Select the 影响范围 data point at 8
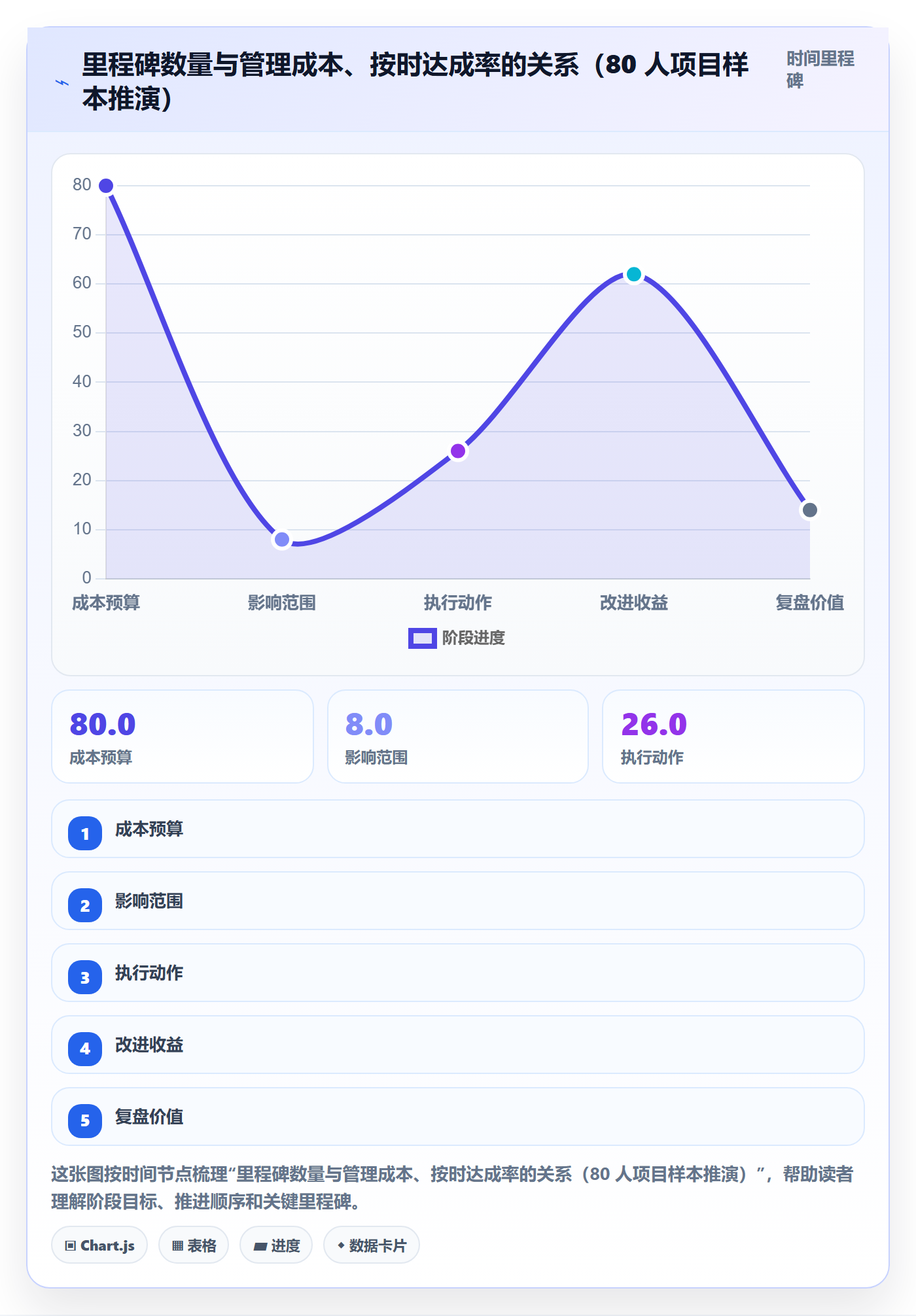The height and width of the screenshot is (1316, 916). [x=282, y=540]
